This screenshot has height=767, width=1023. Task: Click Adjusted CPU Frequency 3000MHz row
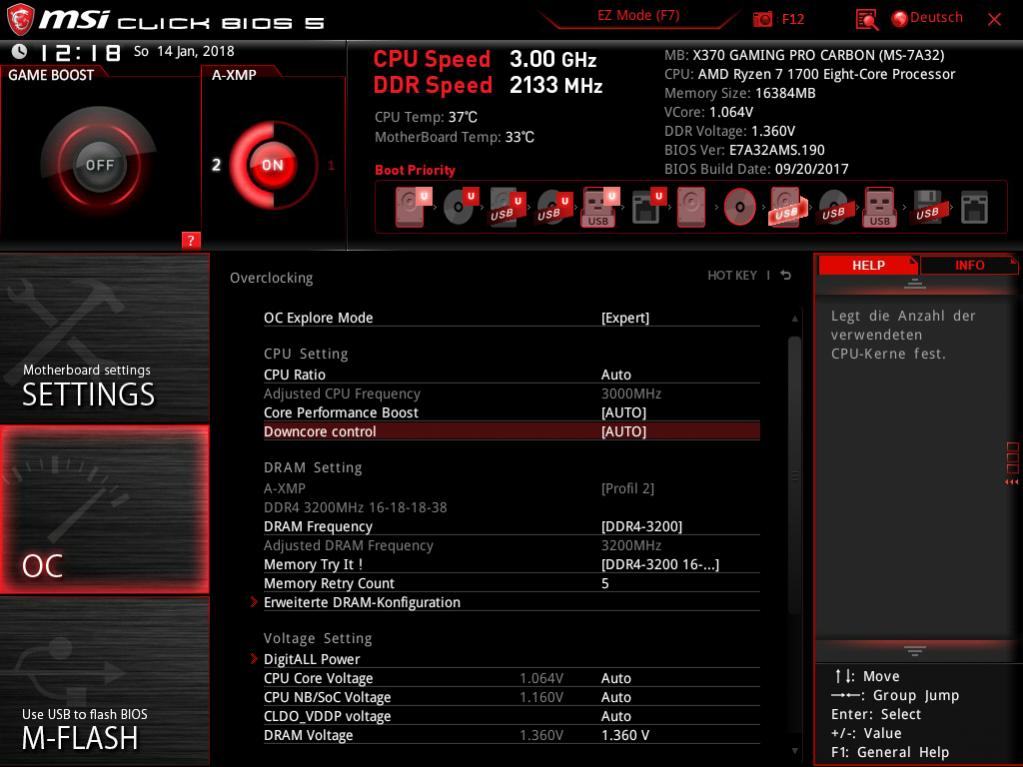512,393
